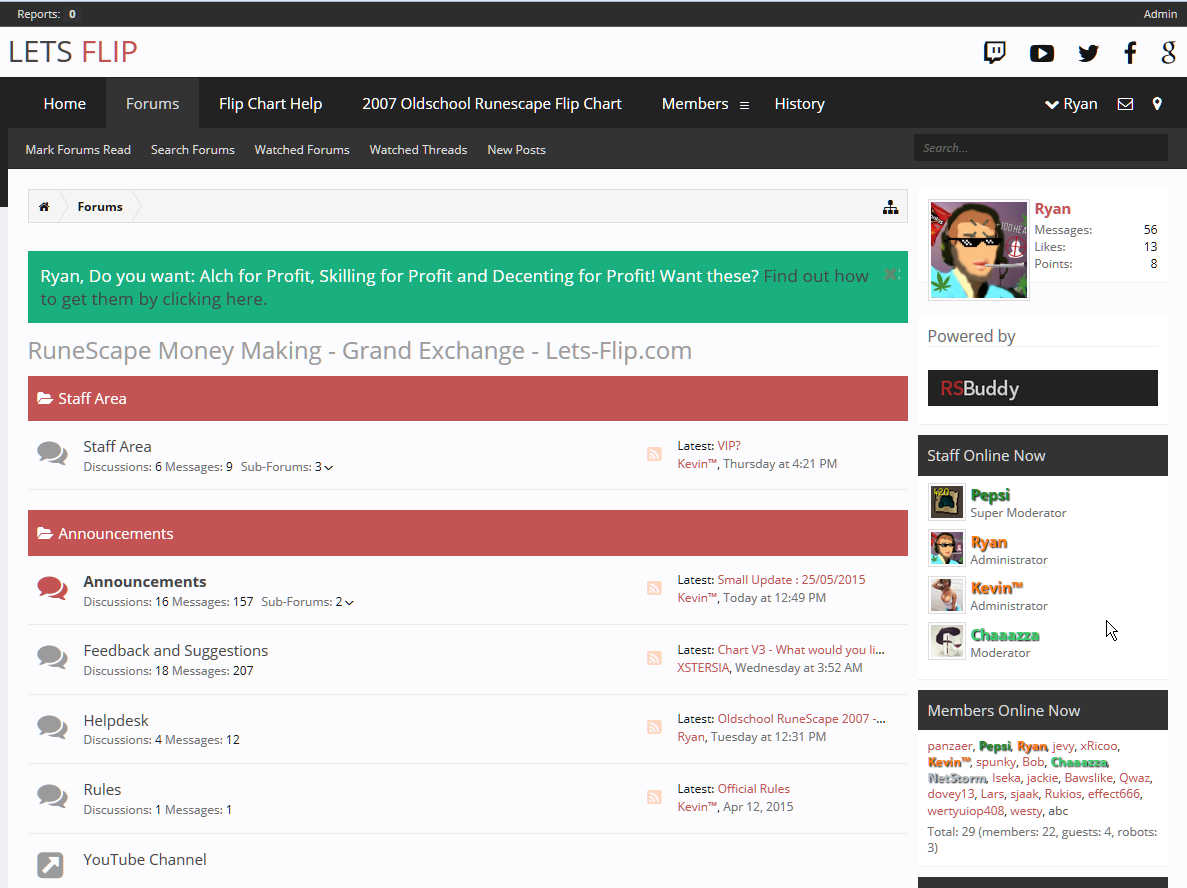
Task: Expand Announcements sub-forums dropdown
Action: point(349,603)
